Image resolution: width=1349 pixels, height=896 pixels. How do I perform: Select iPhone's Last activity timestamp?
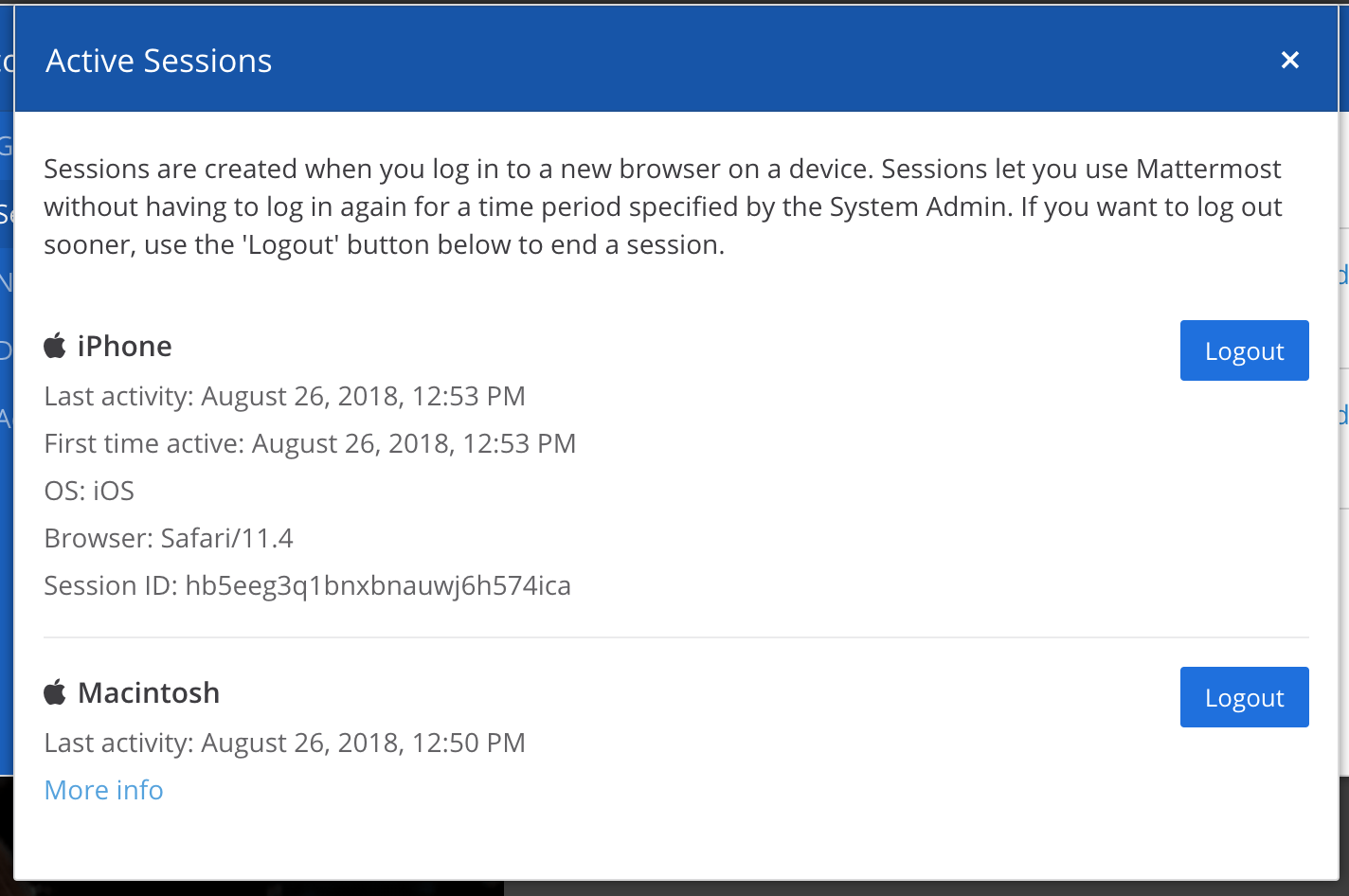(x=284, y=396)
